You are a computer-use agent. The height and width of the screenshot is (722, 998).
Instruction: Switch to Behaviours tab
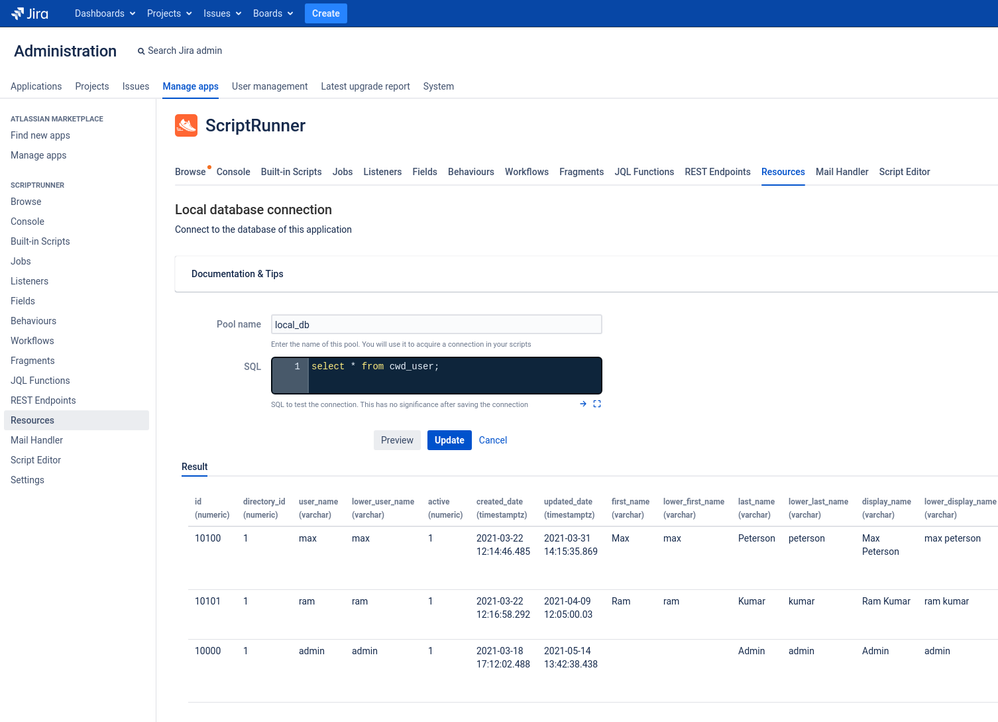coord(471,172)
